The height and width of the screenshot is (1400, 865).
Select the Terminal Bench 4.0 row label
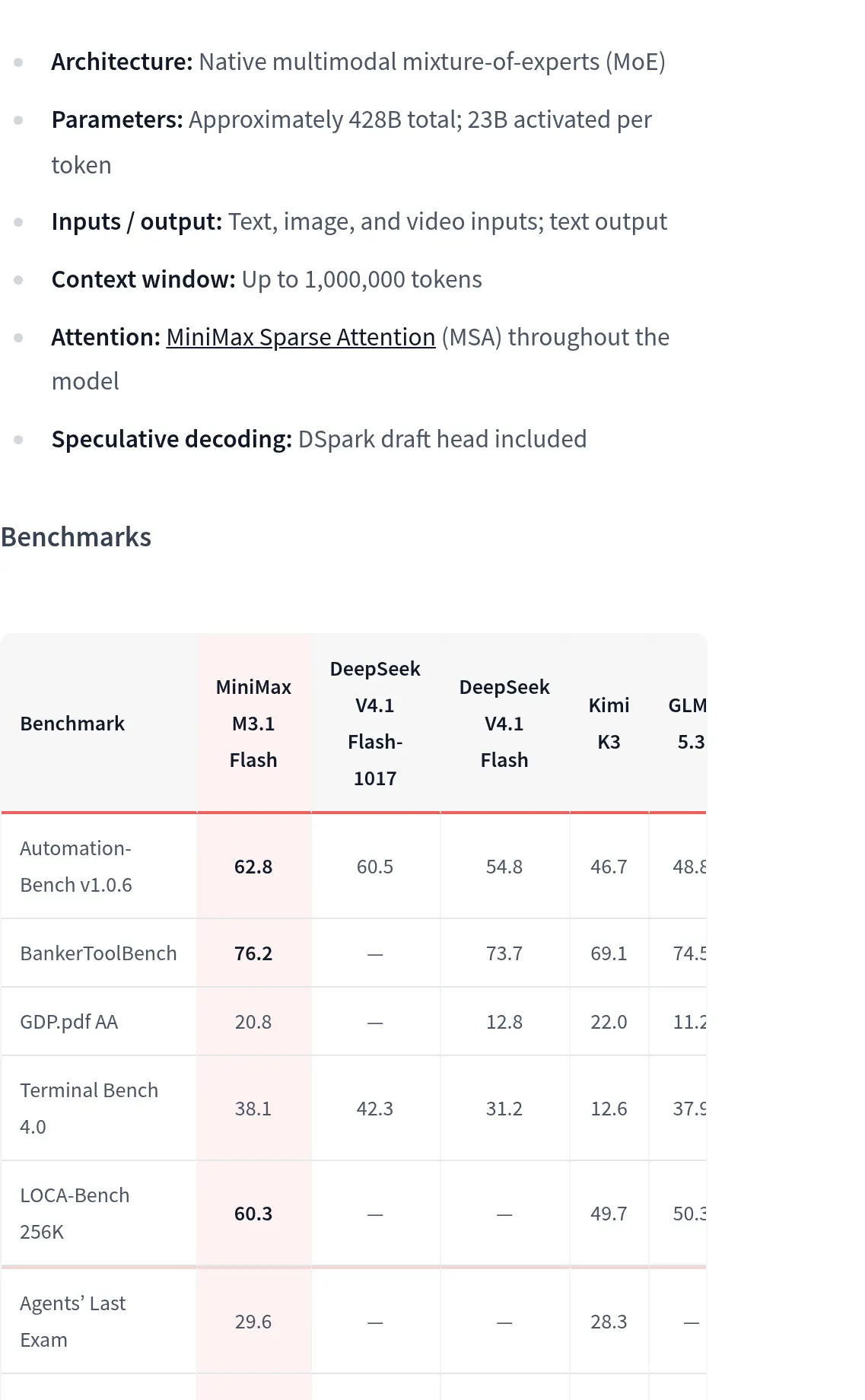89,1109
